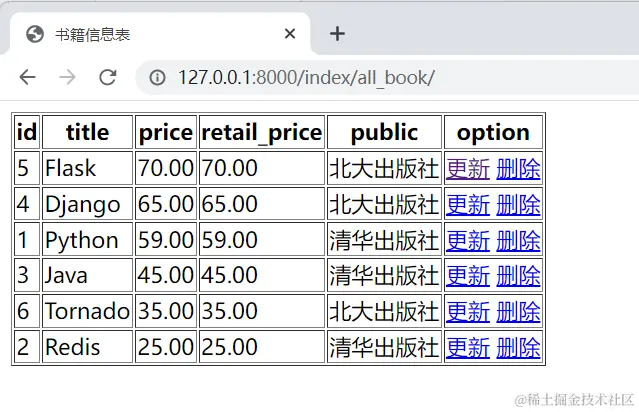This screenshot has height=412, width=639.
Task: Click price cell 59.00 in Python row
Action: coord(166,239)
